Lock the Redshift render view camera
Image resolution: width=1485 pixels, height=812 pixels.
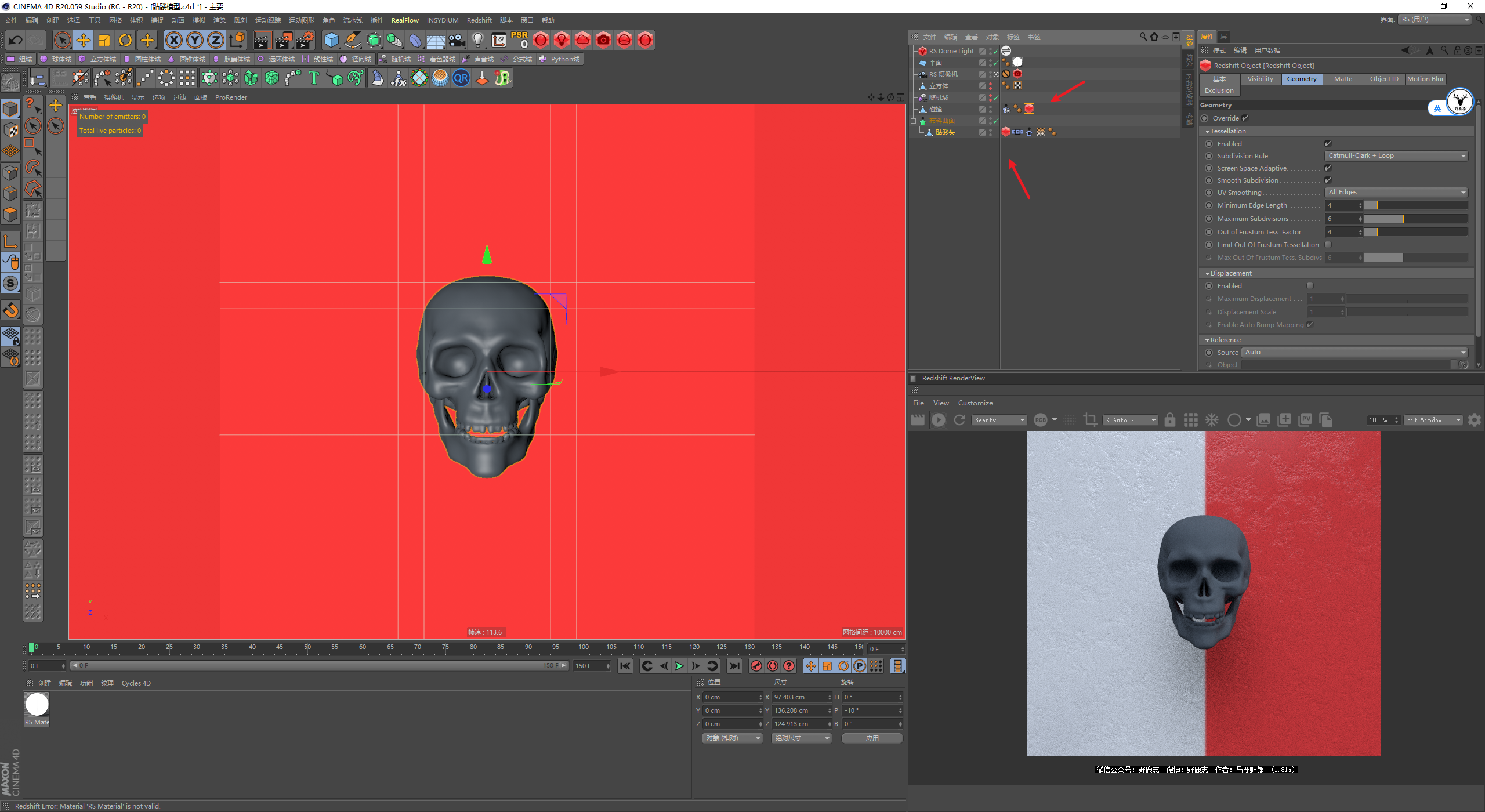coord(1170,420)
